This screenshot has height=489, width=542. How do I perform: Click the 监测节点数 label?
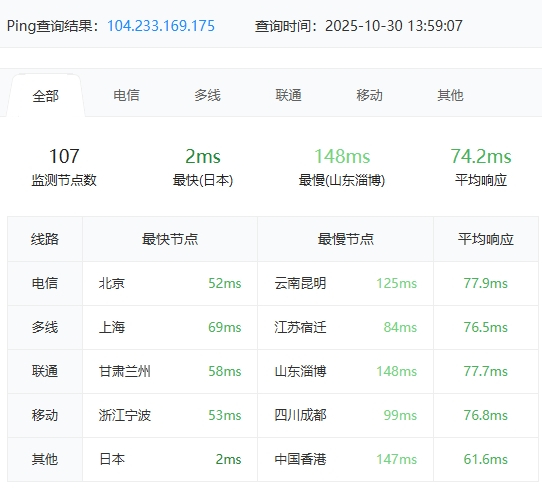point(64,180)
